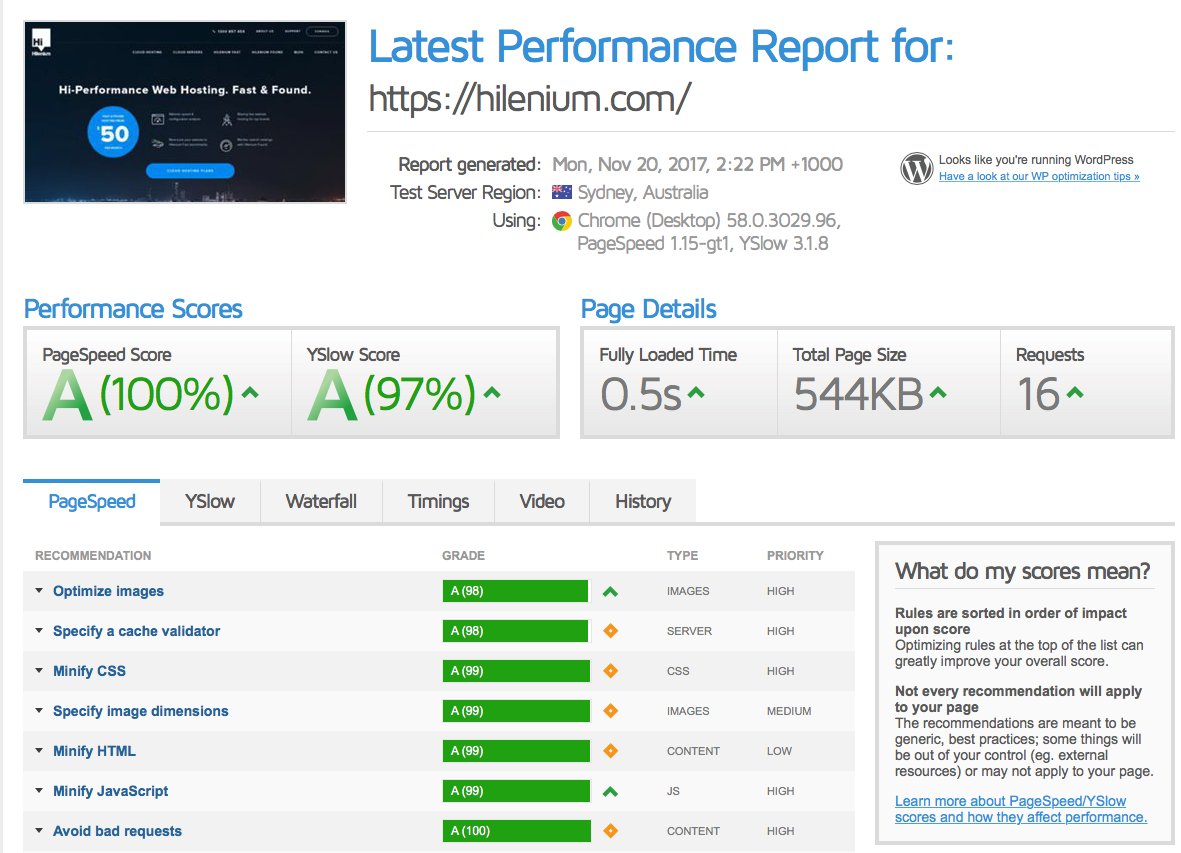Click the 0.5s Fully Loaded Time value
Screen dimensions: 1181x853
click(x=641, y=394)
